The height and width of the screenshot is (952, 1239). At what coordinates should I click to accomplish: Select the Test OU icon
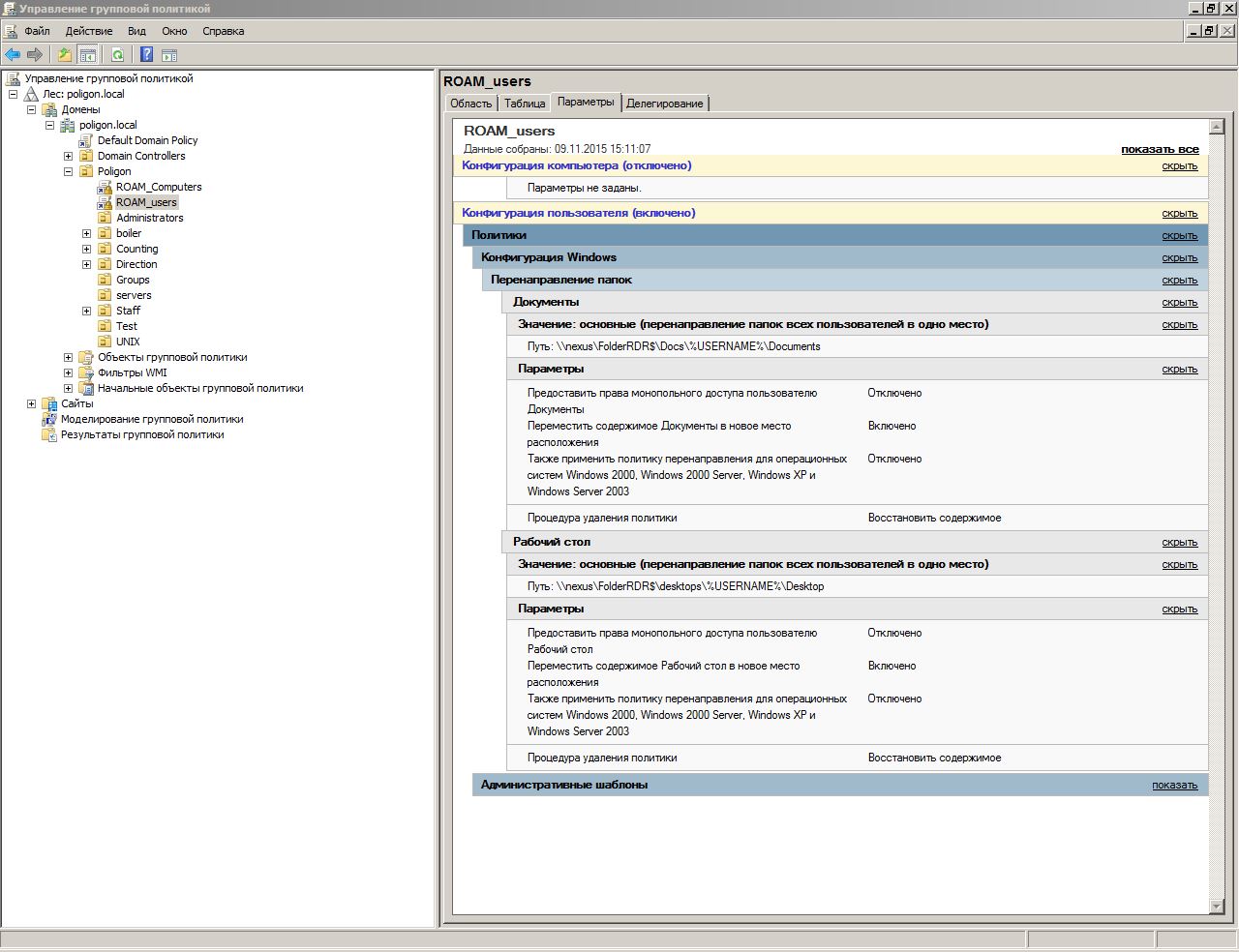click(x=105, y=326)
